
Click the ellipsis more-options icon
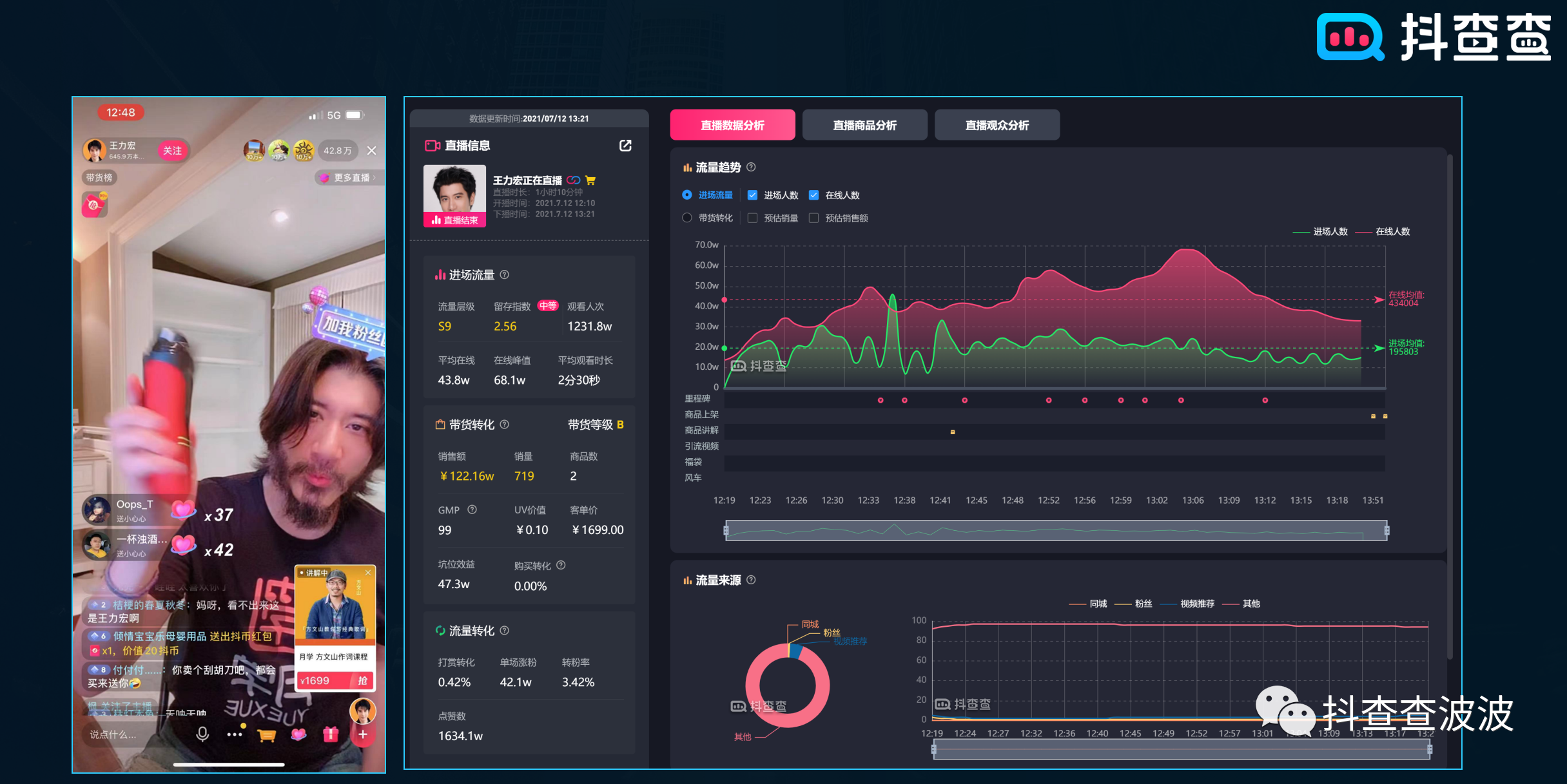coord(234,734)
